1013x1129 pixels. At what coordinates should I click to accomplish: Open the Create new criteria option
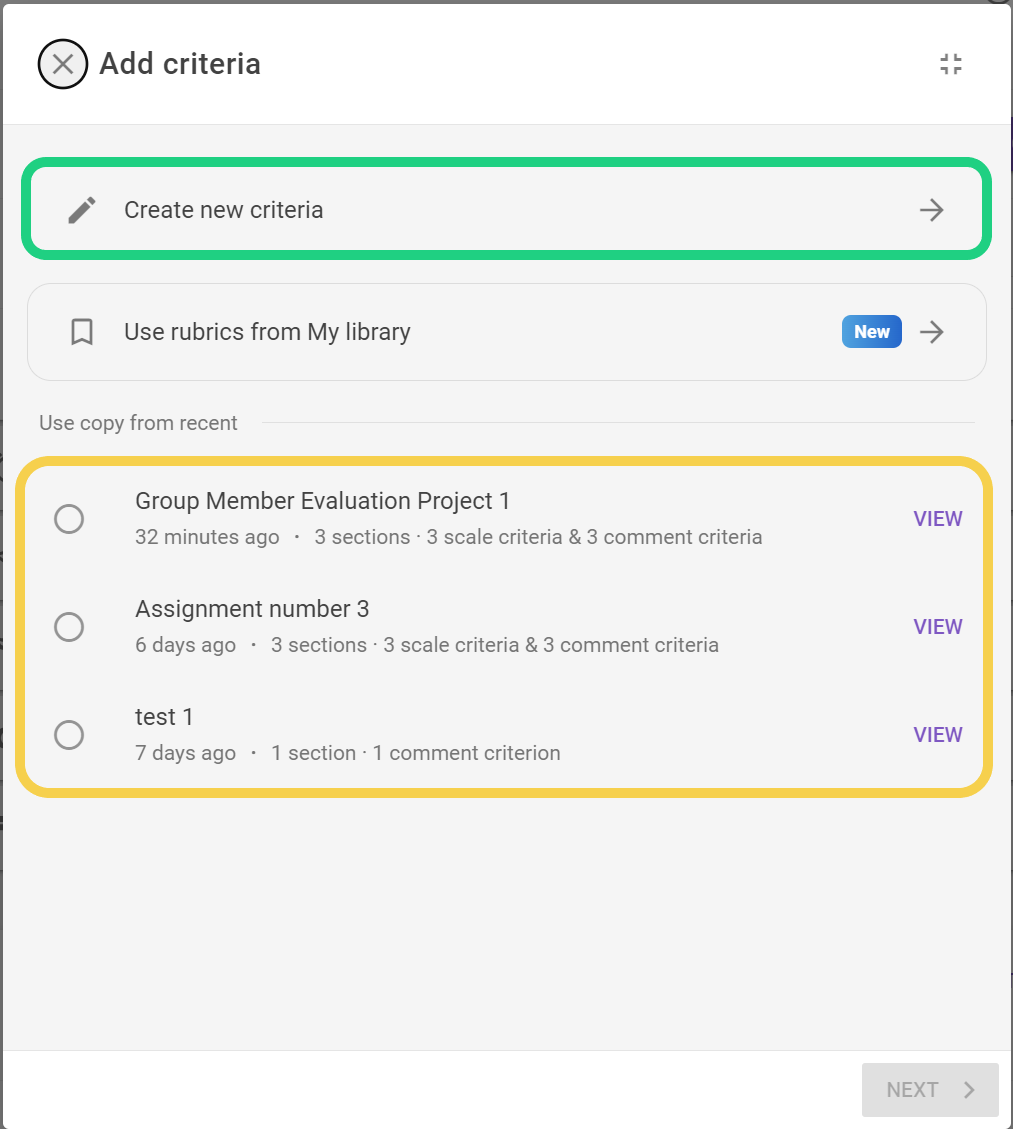[x=224, y=210]
